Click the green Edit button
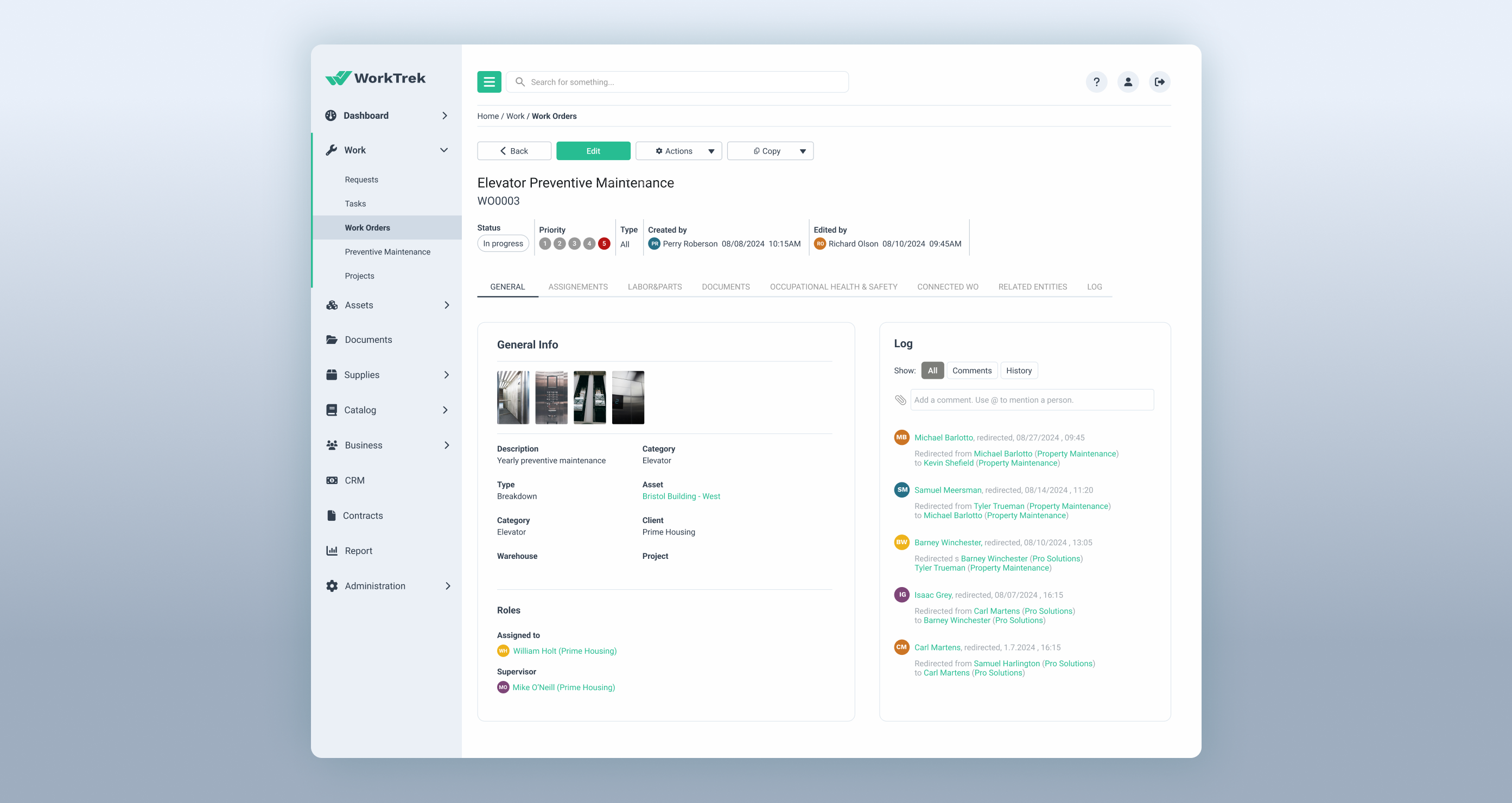Image resolution: width=1512 pixels, height=803 pixels. point(593,151)
